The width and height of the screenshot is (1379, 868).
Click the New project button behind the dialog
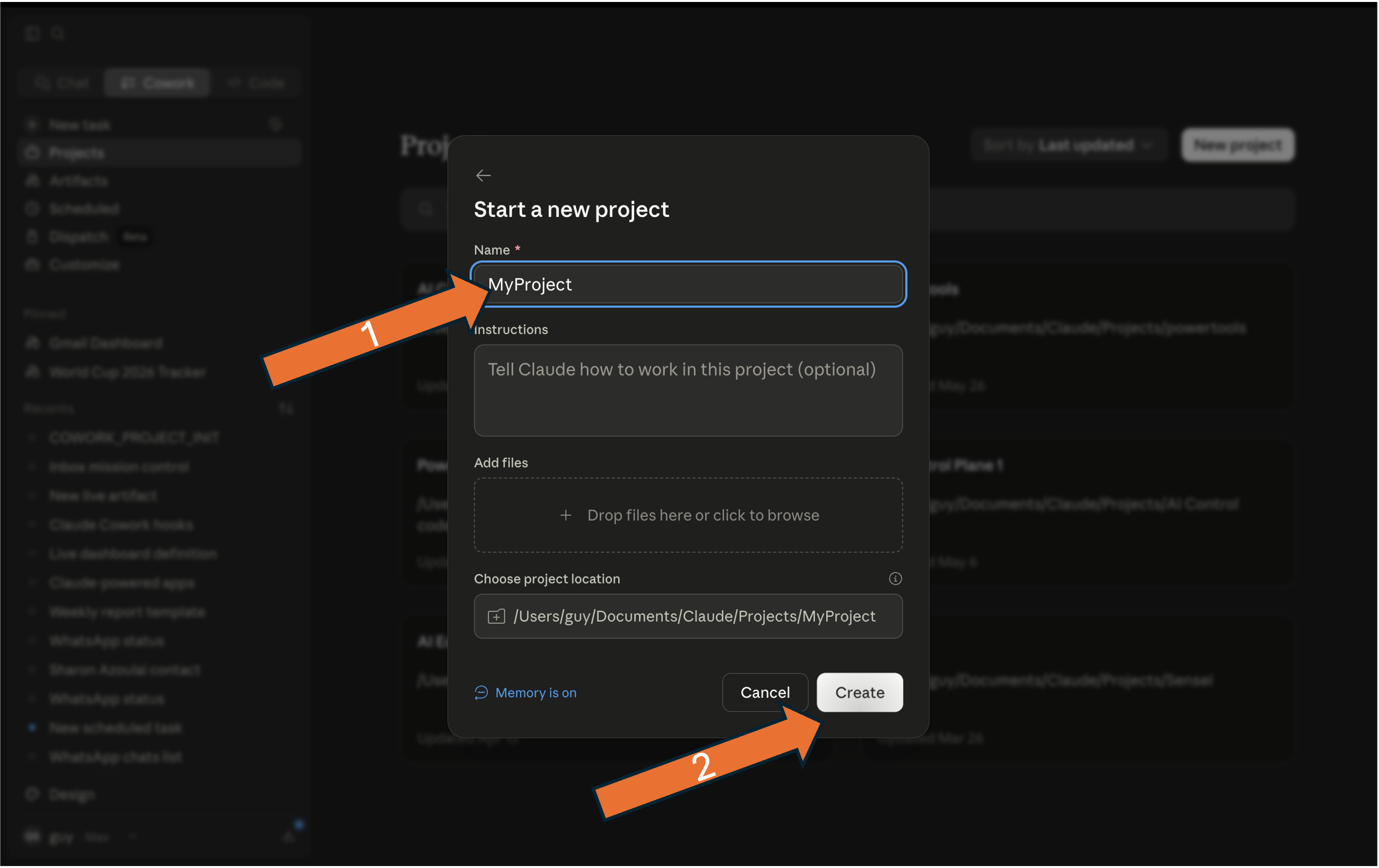click(x=1238, y=145)
